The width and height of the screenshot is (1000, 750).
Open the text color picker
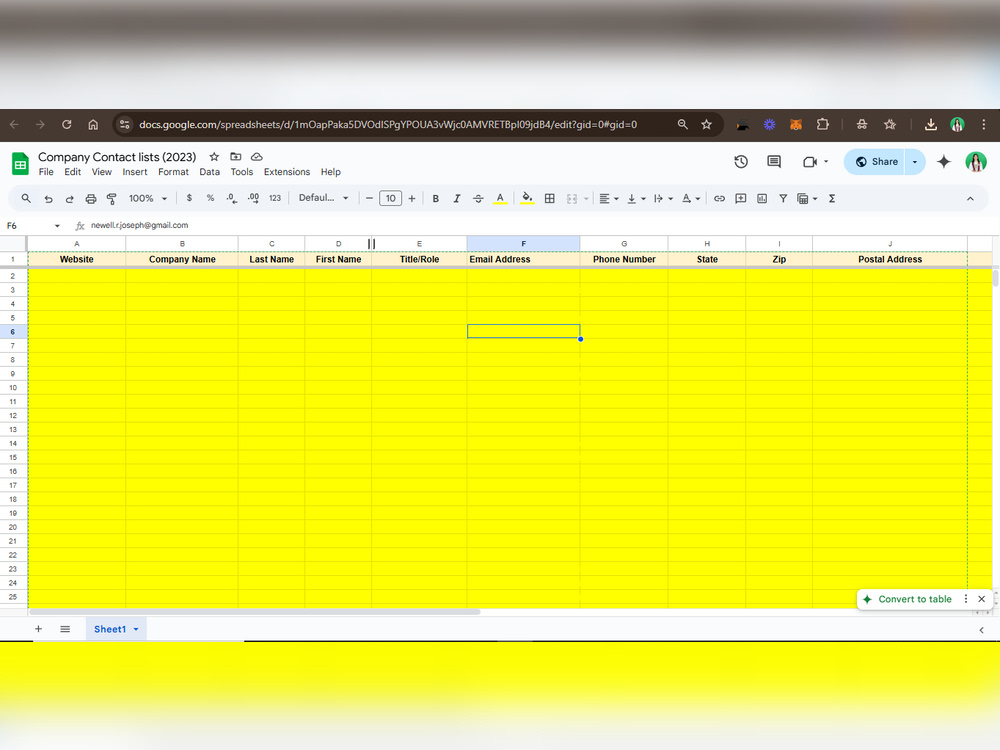[x=500, y=198]
